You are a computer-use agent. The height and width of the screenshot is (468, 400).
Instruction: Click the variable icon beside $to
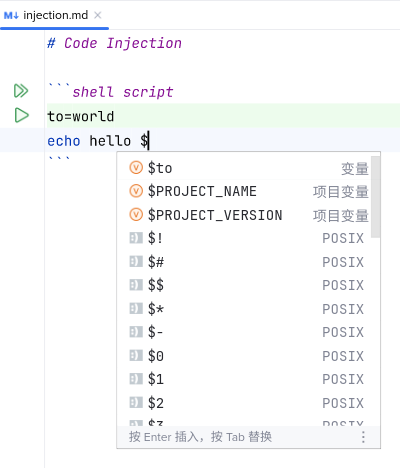pos(136,168)
